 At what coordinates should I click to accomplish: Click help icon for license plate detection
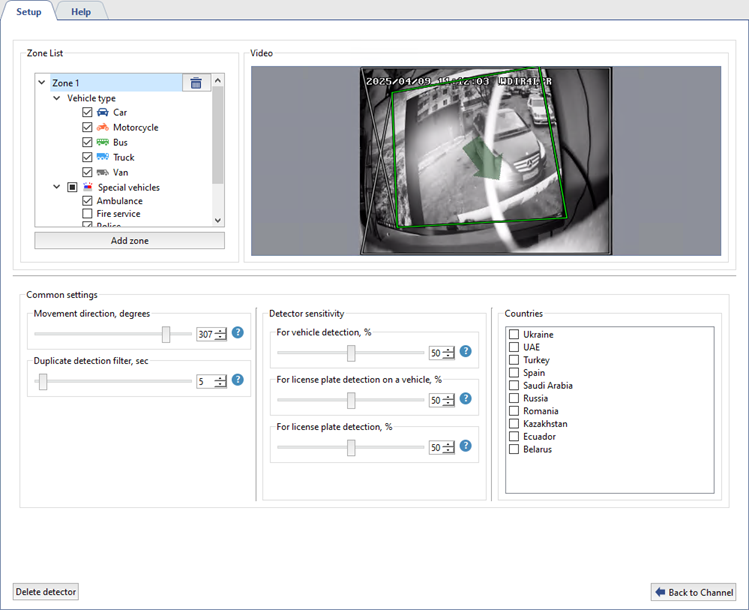tap(465, 447)
